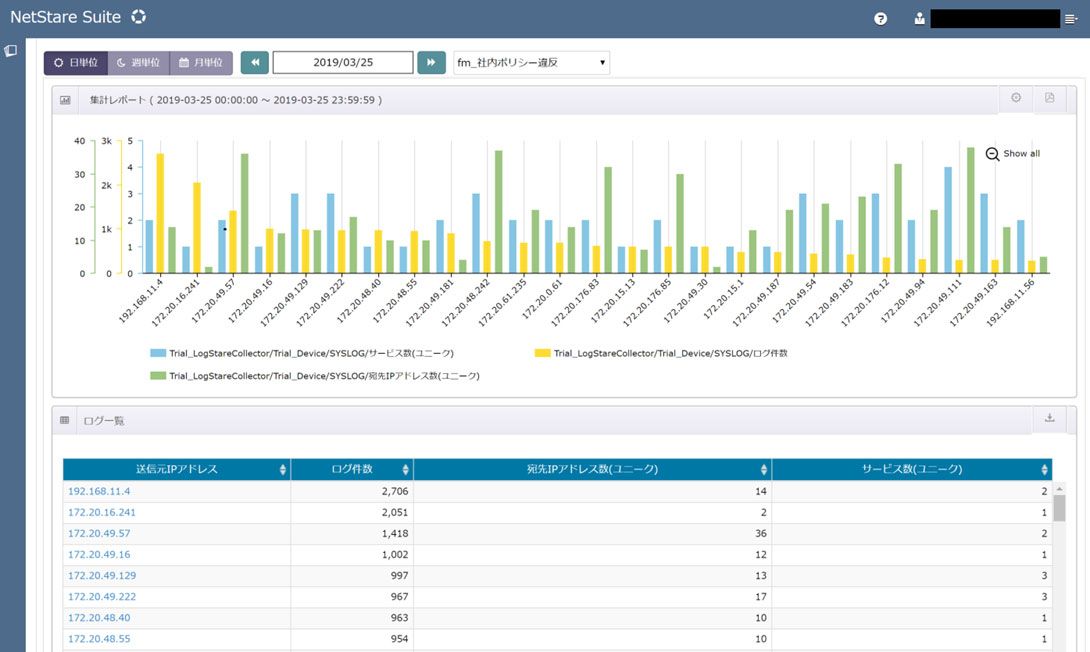The image size is (1090, 652).
Task: Toggle the green 宛先IPアドレス数 legend series
Action: tap(315, 376)
